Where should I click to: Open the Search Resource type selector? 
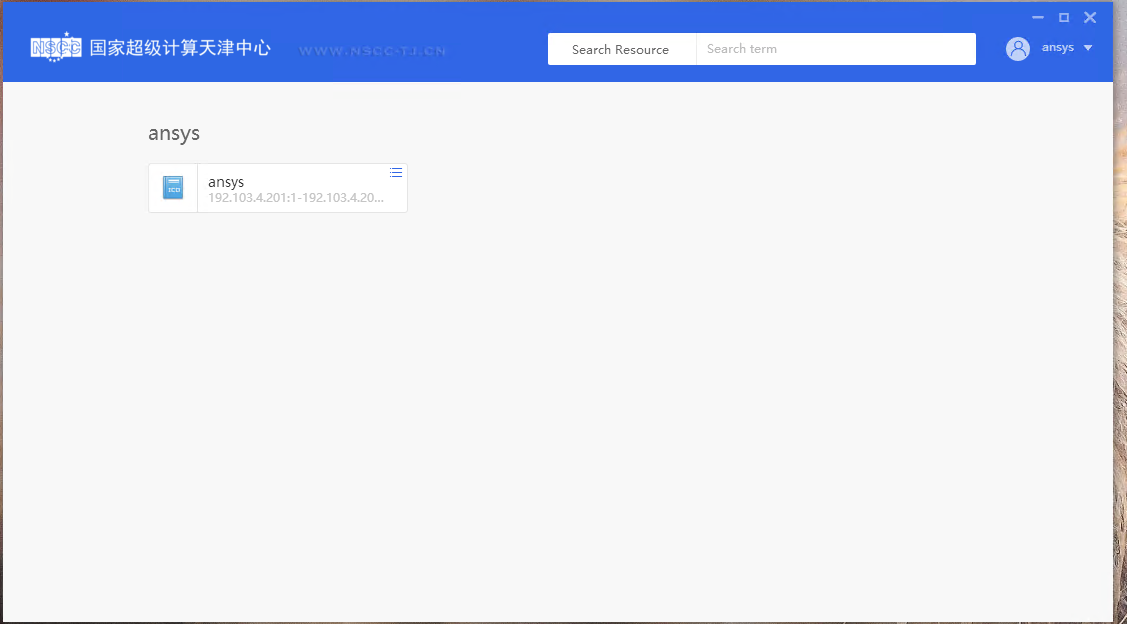621,49
